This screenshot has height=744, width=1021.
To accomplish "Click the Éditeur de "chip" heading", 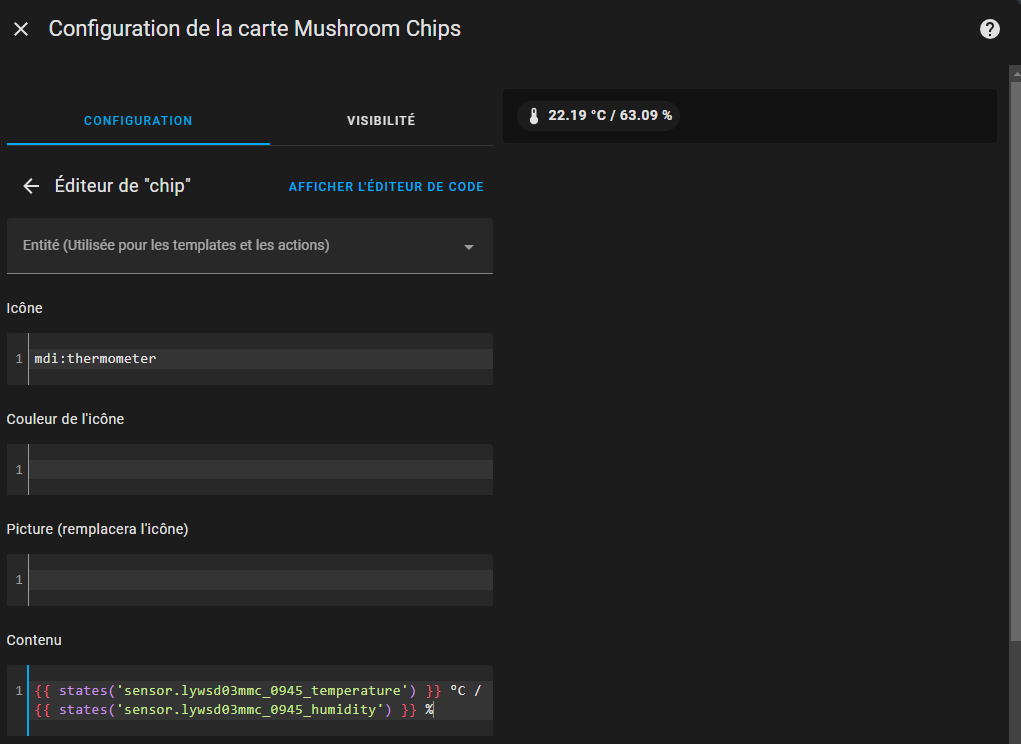I will pyautogui.click(x=122, y=186).
